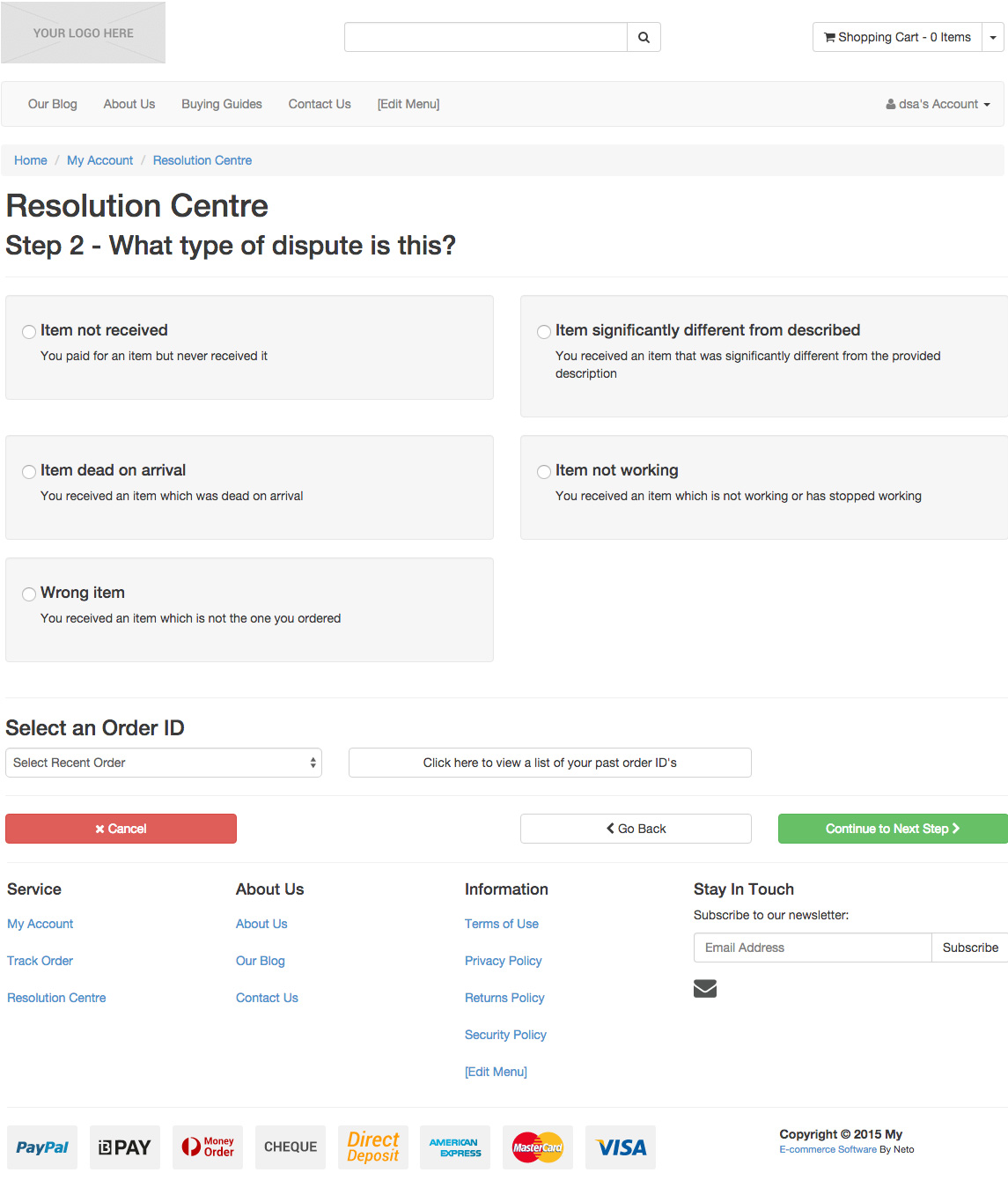Click the envelope icon under Stay In Touch
The height and width of the screenshot is (1180, 1008).
[705, 988]
